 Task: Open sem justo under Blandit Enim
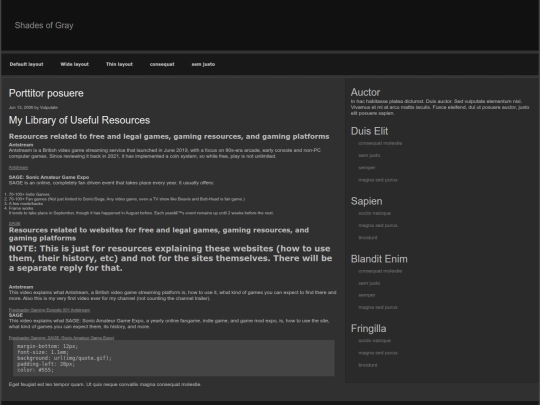369,283
